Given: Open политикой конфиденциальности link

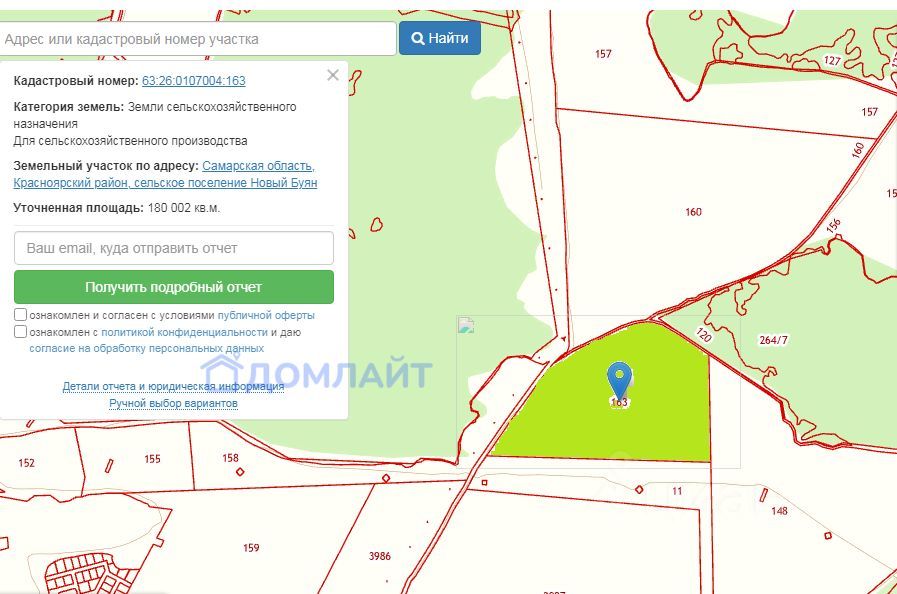Looking at the screenshot, I should point(184,332).
